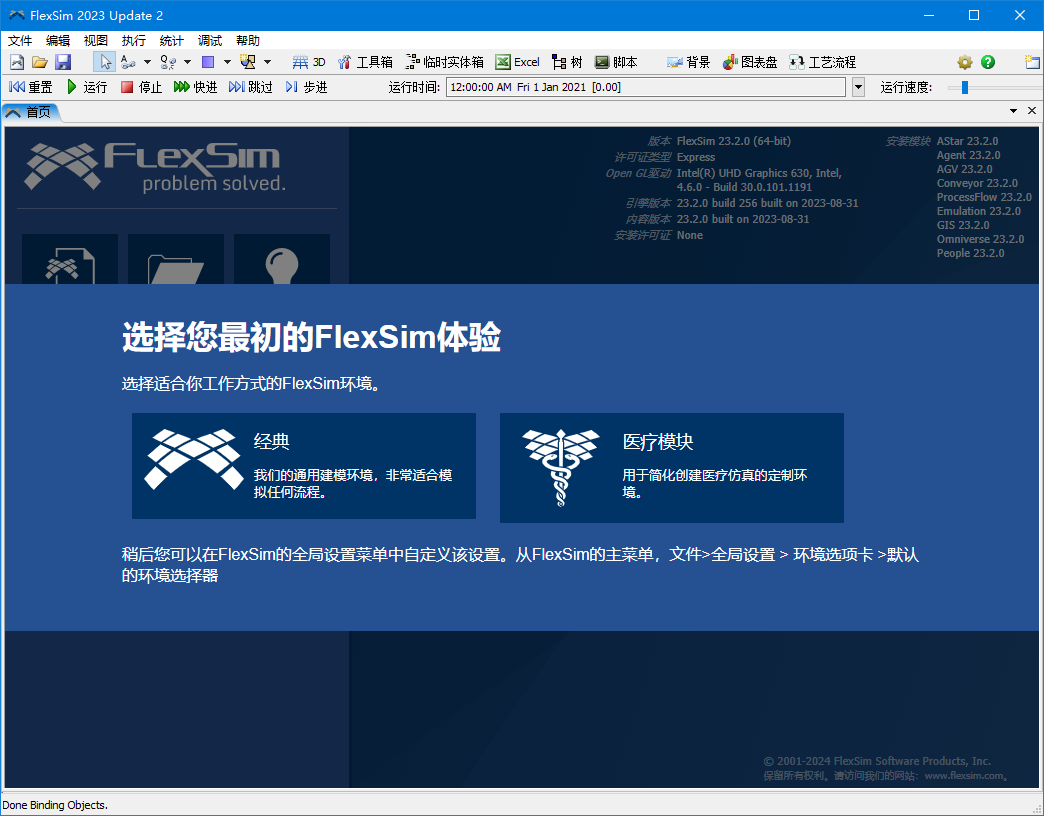Click the 'FlexSim 23.2.0 (64-bit)' version text

coord(734,141)
